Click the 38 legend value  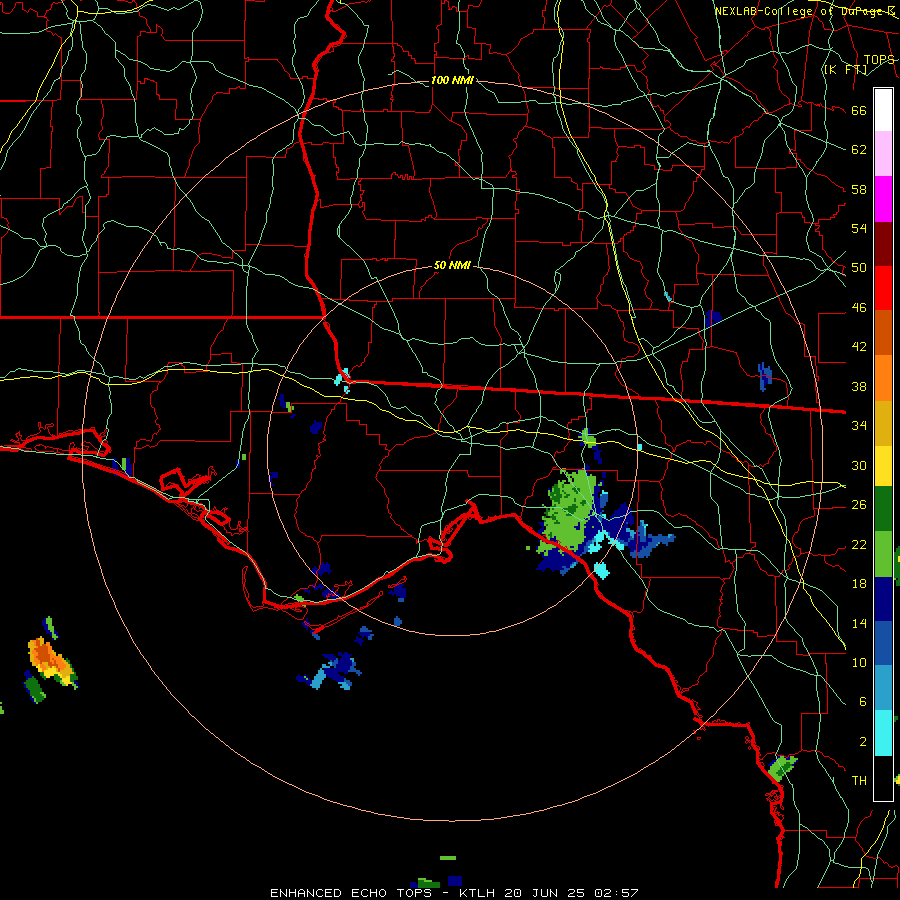coord(859,386)
